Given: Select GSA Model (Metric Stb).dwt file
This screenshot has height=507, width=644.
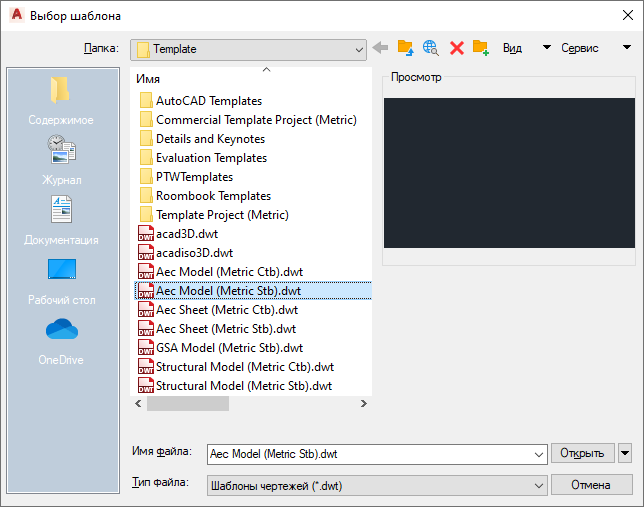Looking at the screenshot, I should 221,348.
